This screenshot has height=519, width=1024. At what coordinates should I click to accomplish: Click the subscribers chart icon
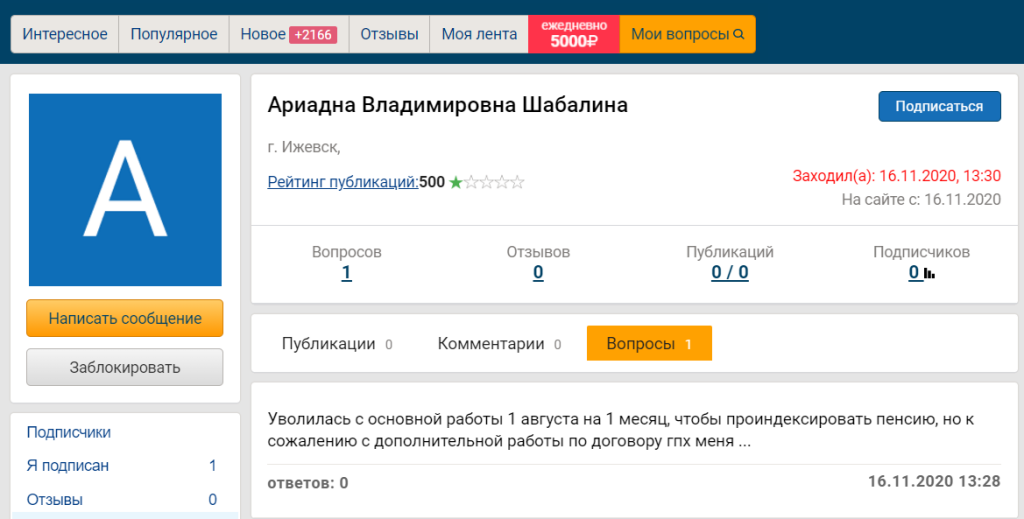(929, 273)
